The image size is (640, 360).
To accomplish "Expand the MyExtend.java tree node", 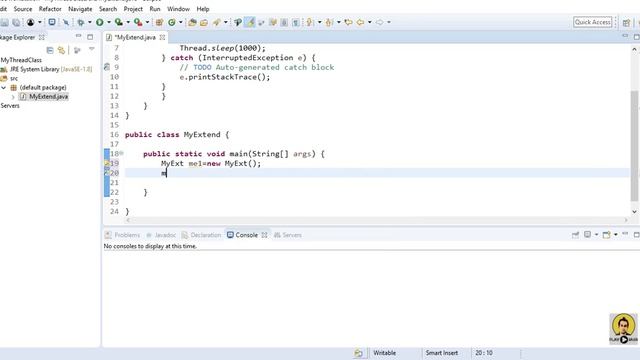I will pos(13,97).
